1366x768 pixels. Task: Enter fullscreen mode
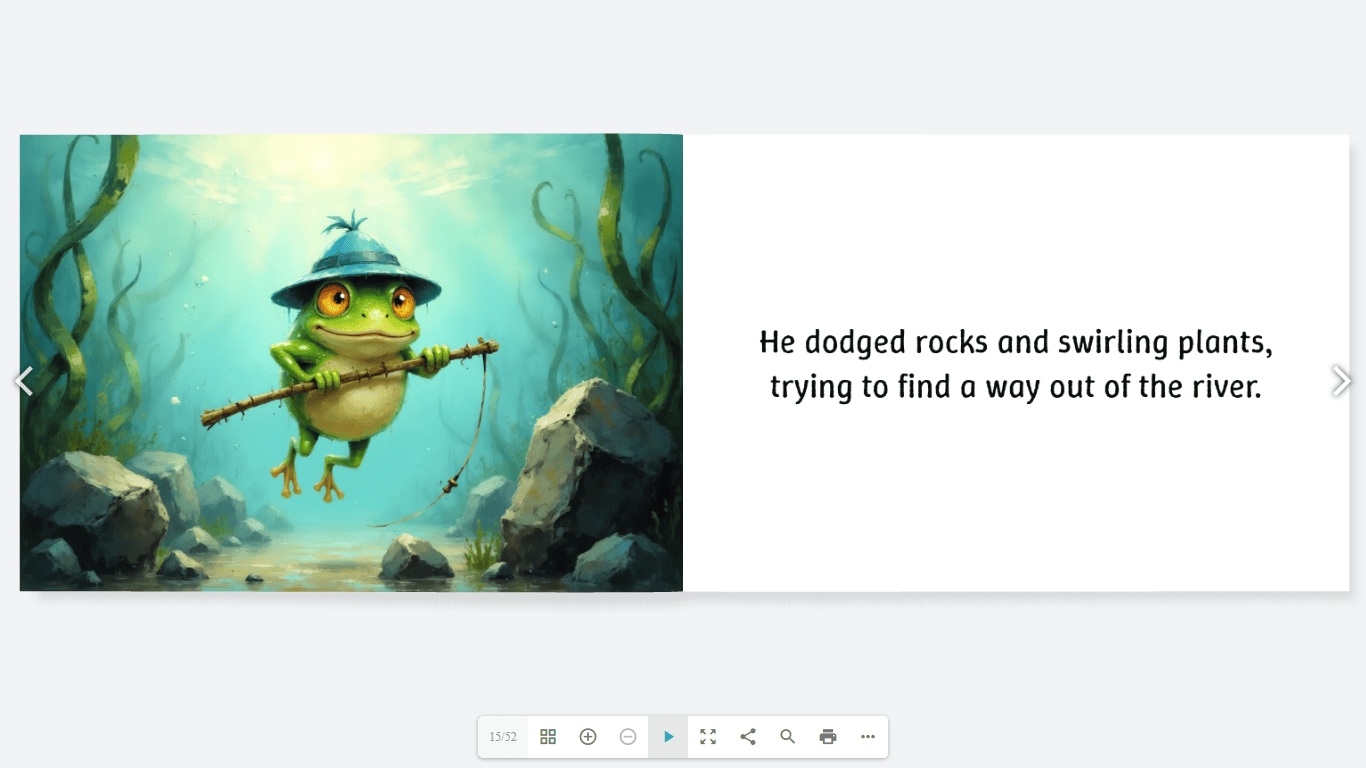pos(708,737)
